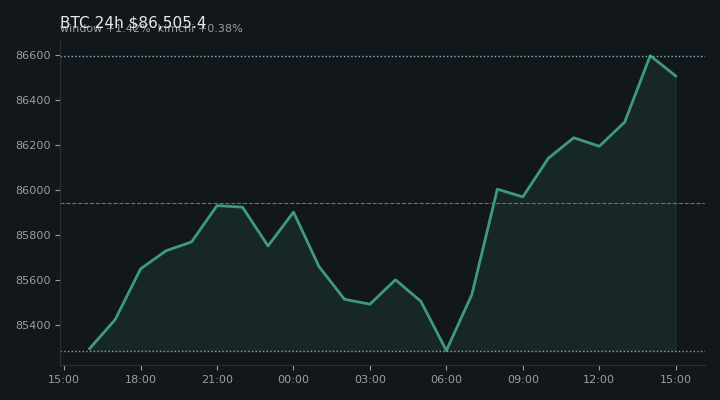Click the 12:00 time axis label
Screen dimensions: 720x400
[x=599, y=379]
